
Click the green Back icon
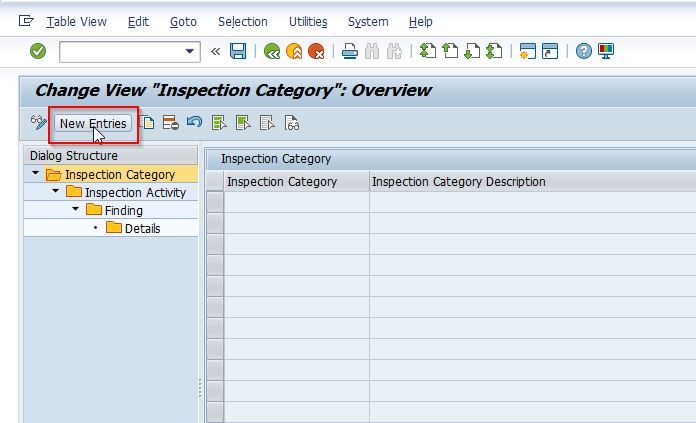(x=272, y=51)
